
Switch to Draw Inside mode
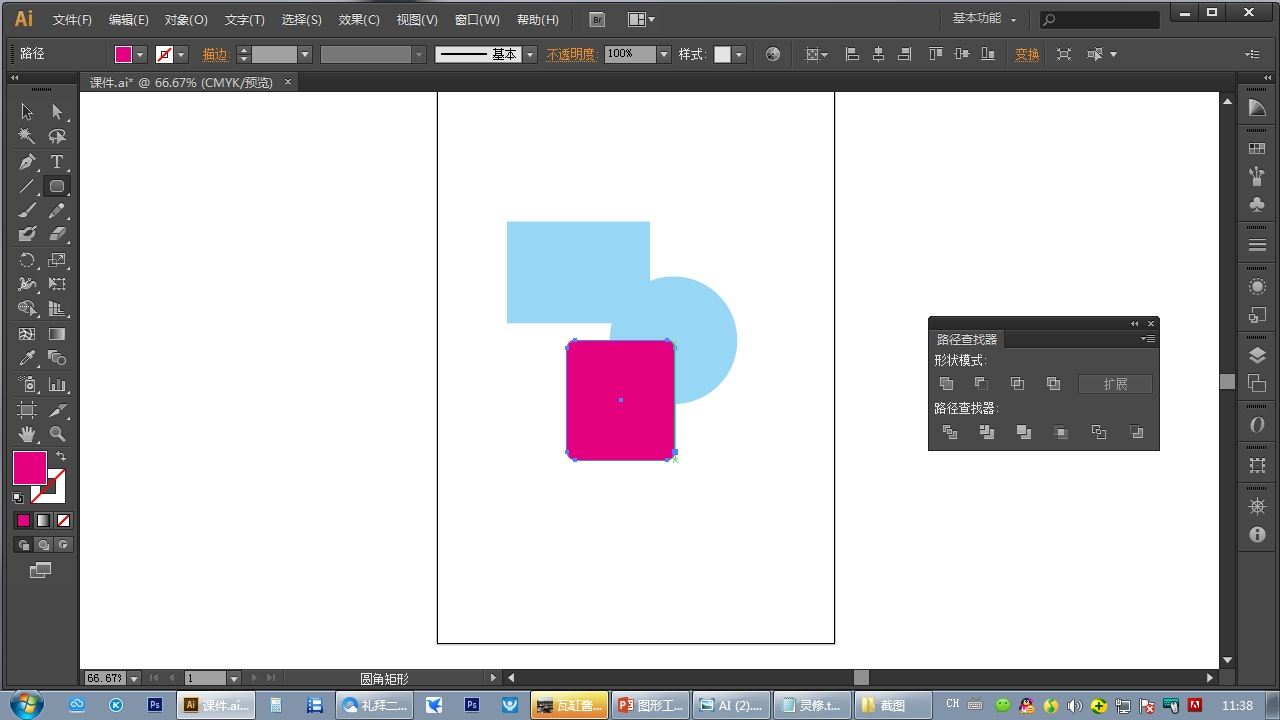click(63, 545)
